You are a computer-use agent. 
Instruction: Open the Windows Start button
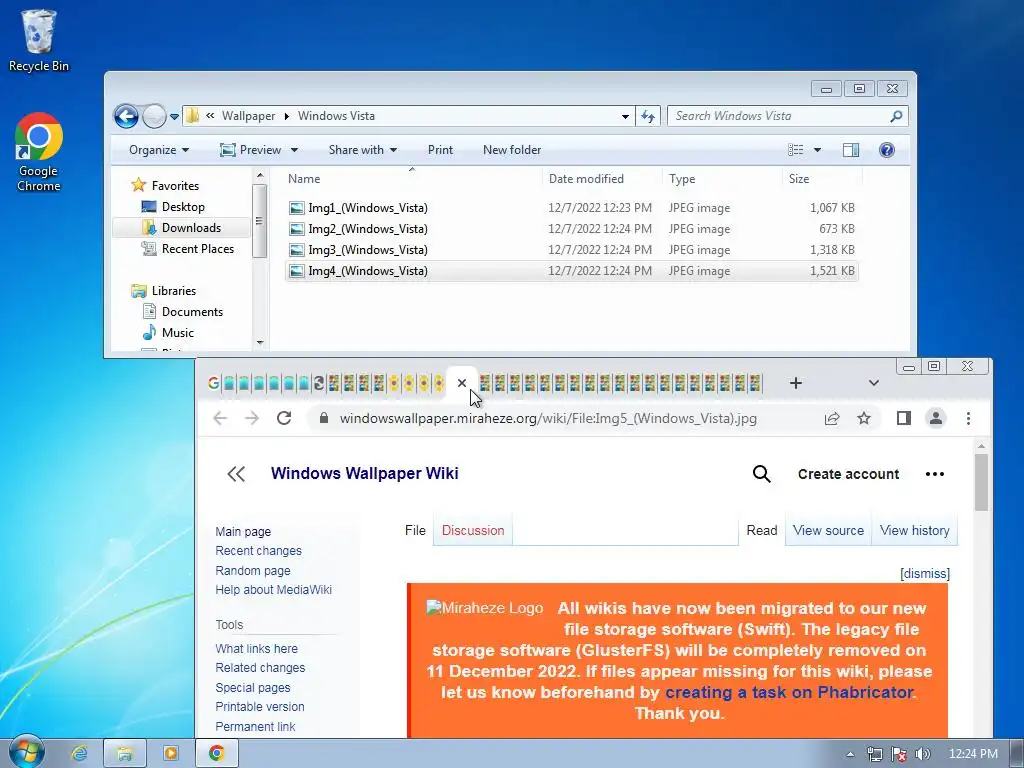click(x=27, y=753)
